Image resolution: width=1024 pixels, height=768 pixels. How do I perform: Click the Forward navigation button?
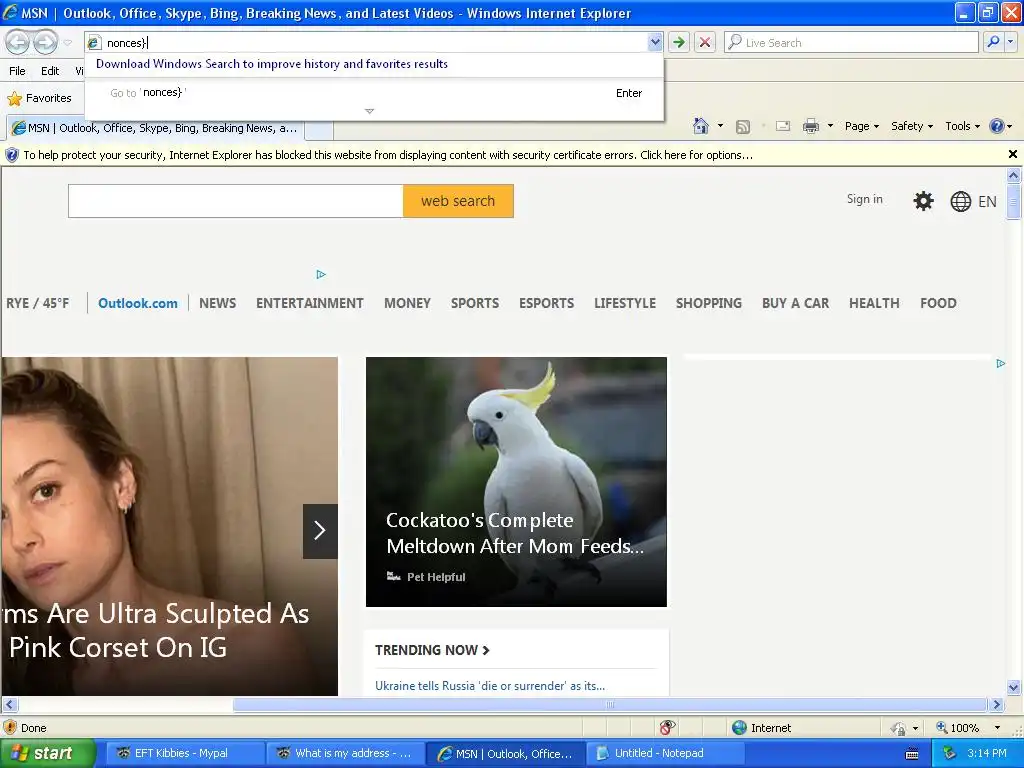(x=45, y=42)
